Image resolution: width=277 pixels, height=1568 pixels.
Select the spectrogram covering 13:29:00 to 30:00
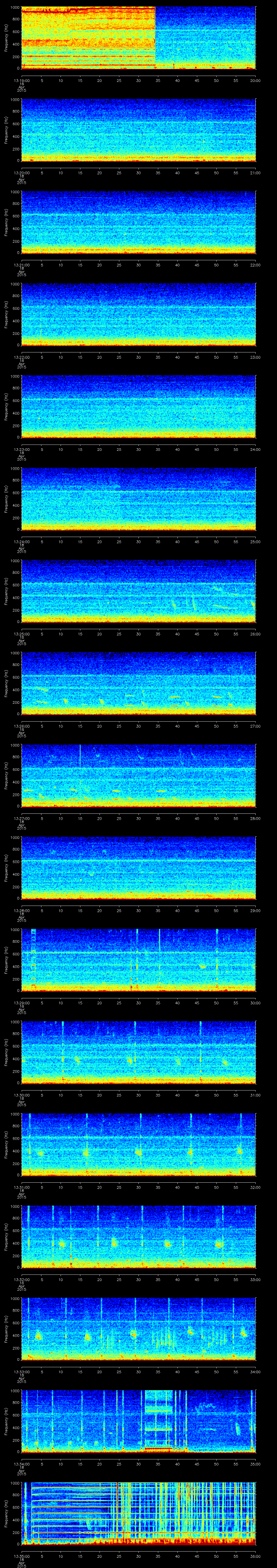pyautogui.click(x=138, y=960)
